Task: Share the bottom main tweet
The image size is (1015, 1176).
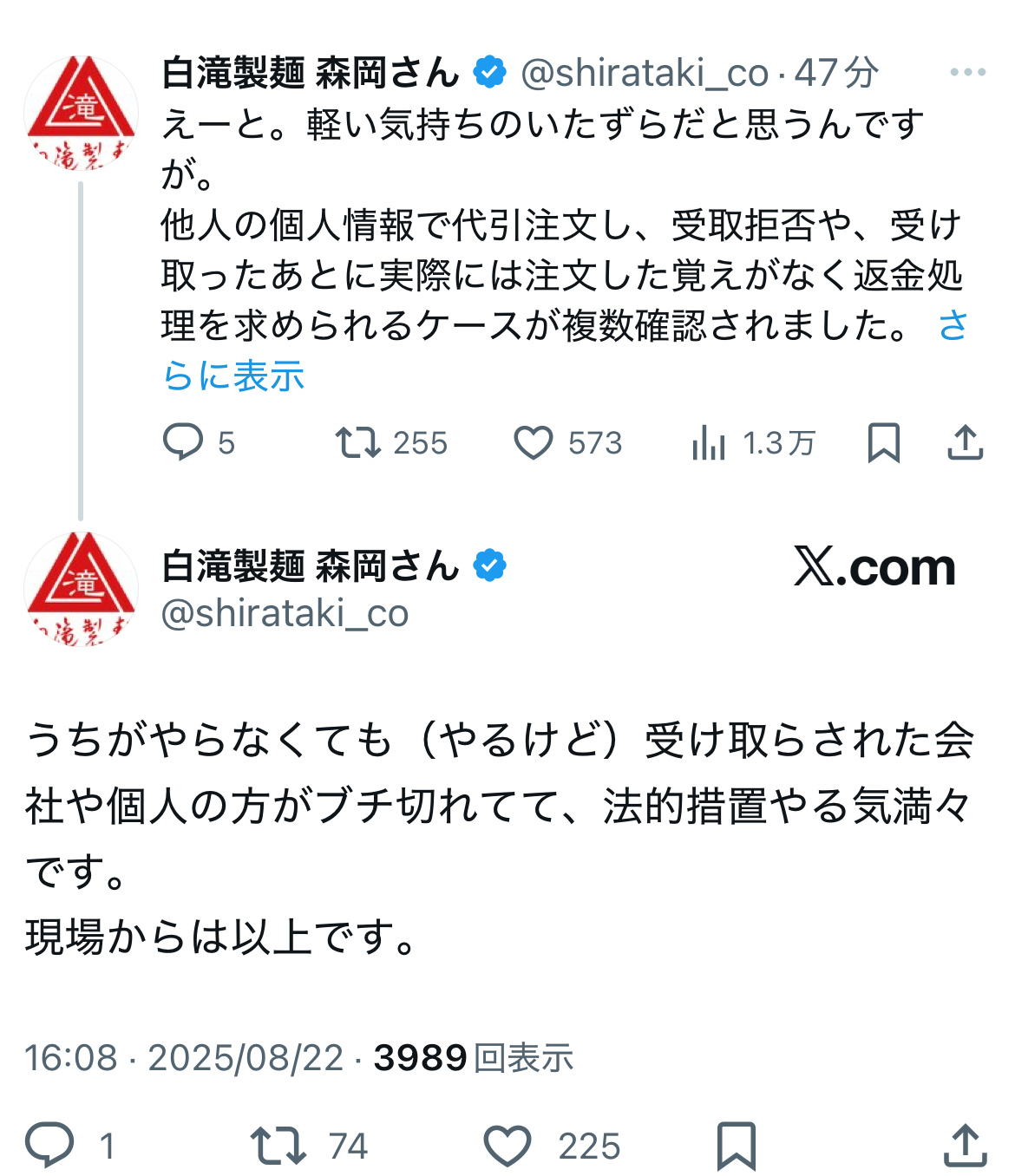Action: click(965, 1146)
